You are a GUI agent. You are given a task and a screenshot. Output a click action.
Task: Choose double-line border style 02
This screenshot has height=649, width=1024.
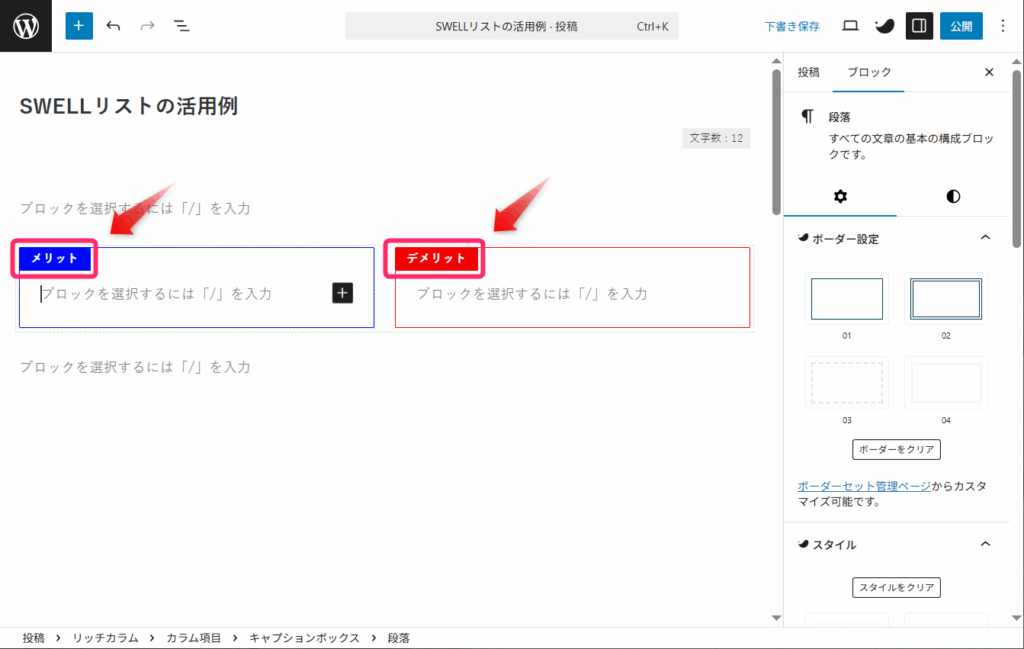(x=946, y=299)
